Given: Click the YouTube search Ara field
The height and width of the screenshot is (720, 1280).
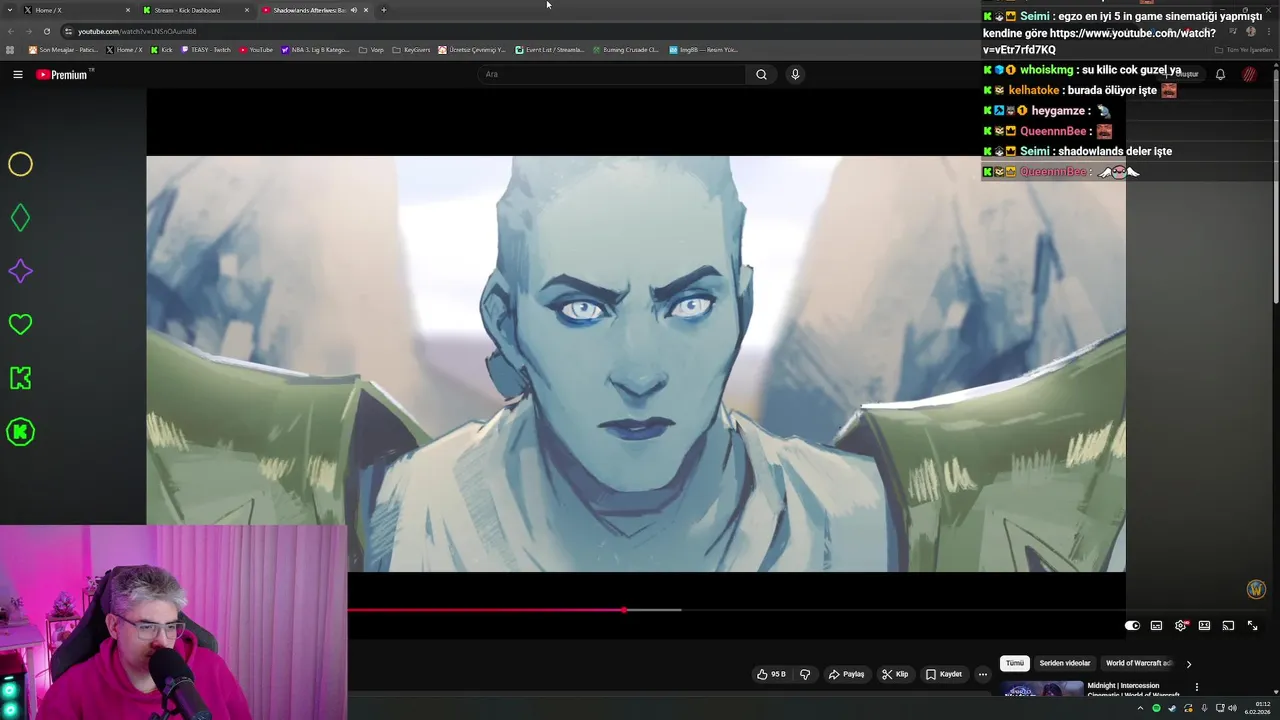Looking at the screenshot, I should [x=612, y=74].
